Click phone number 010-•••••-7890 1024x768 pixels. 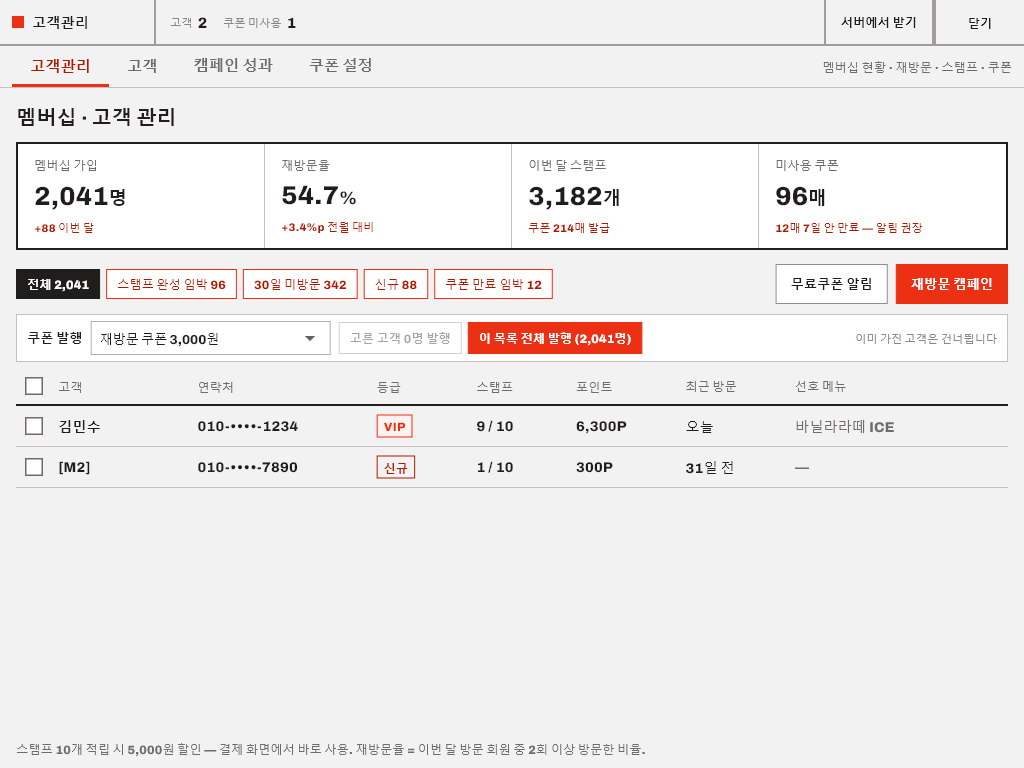(x=248, y=467)
